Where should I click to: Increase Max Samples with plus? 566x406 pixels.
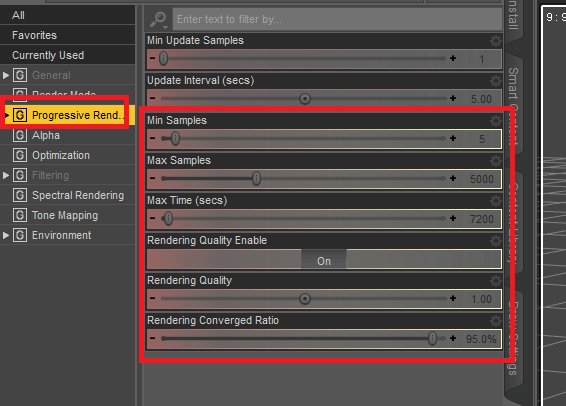tap(453, 178)
